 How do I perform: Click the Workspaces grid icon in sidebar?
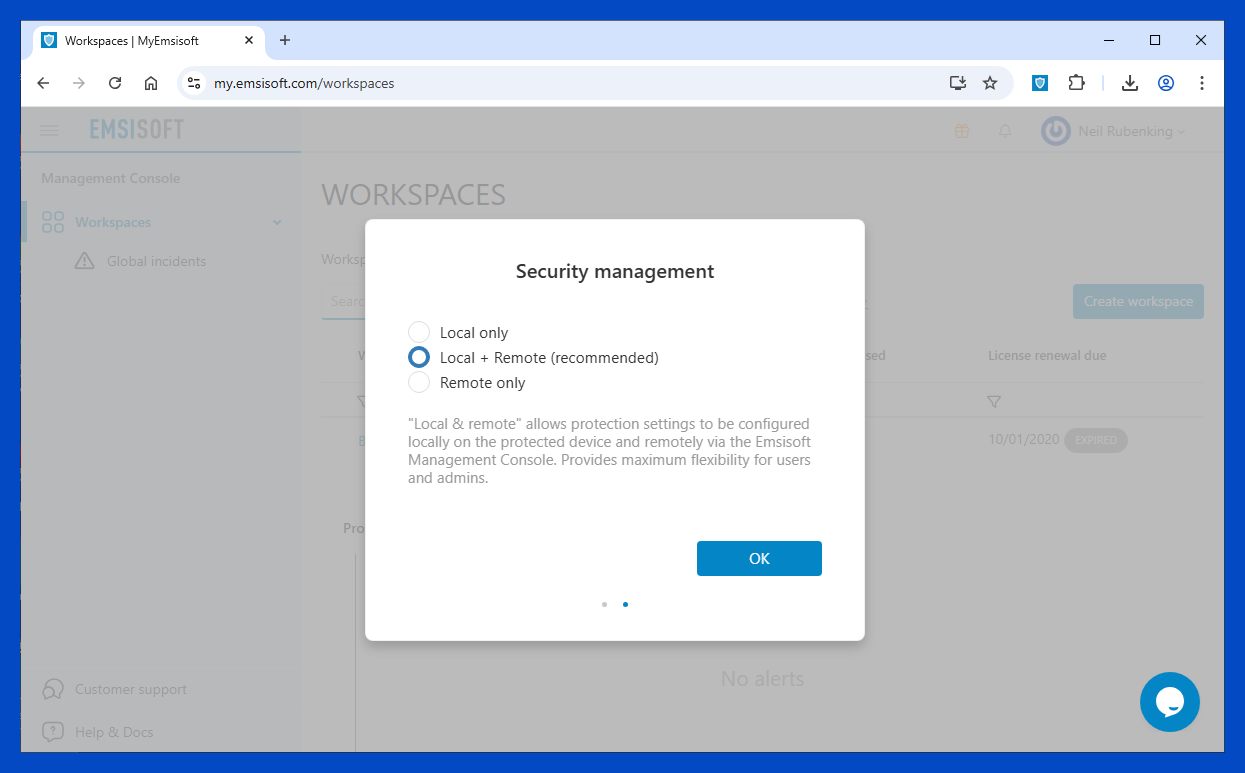pyautogui.click(x=53, y=222)
